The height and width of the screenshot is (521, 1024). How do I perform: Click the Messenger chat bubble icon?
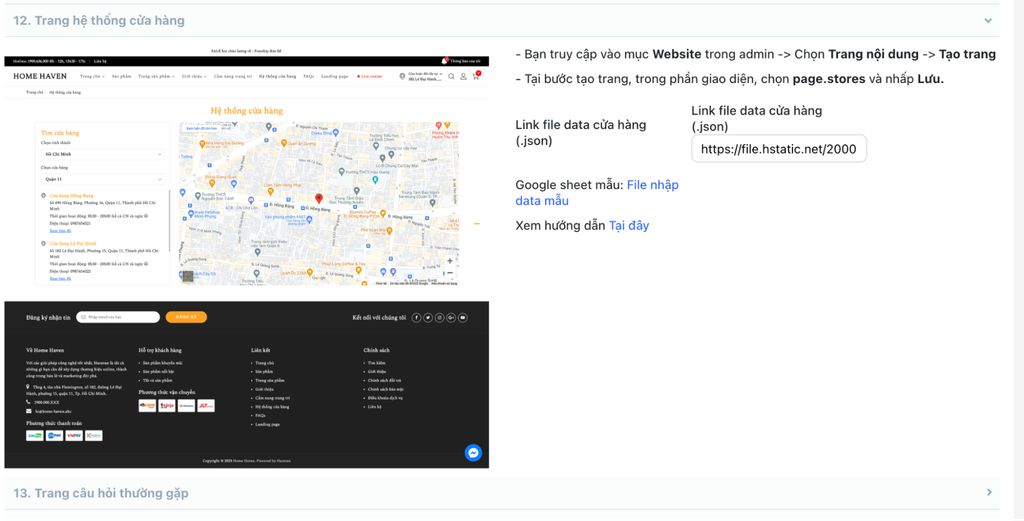click(473, 453)
